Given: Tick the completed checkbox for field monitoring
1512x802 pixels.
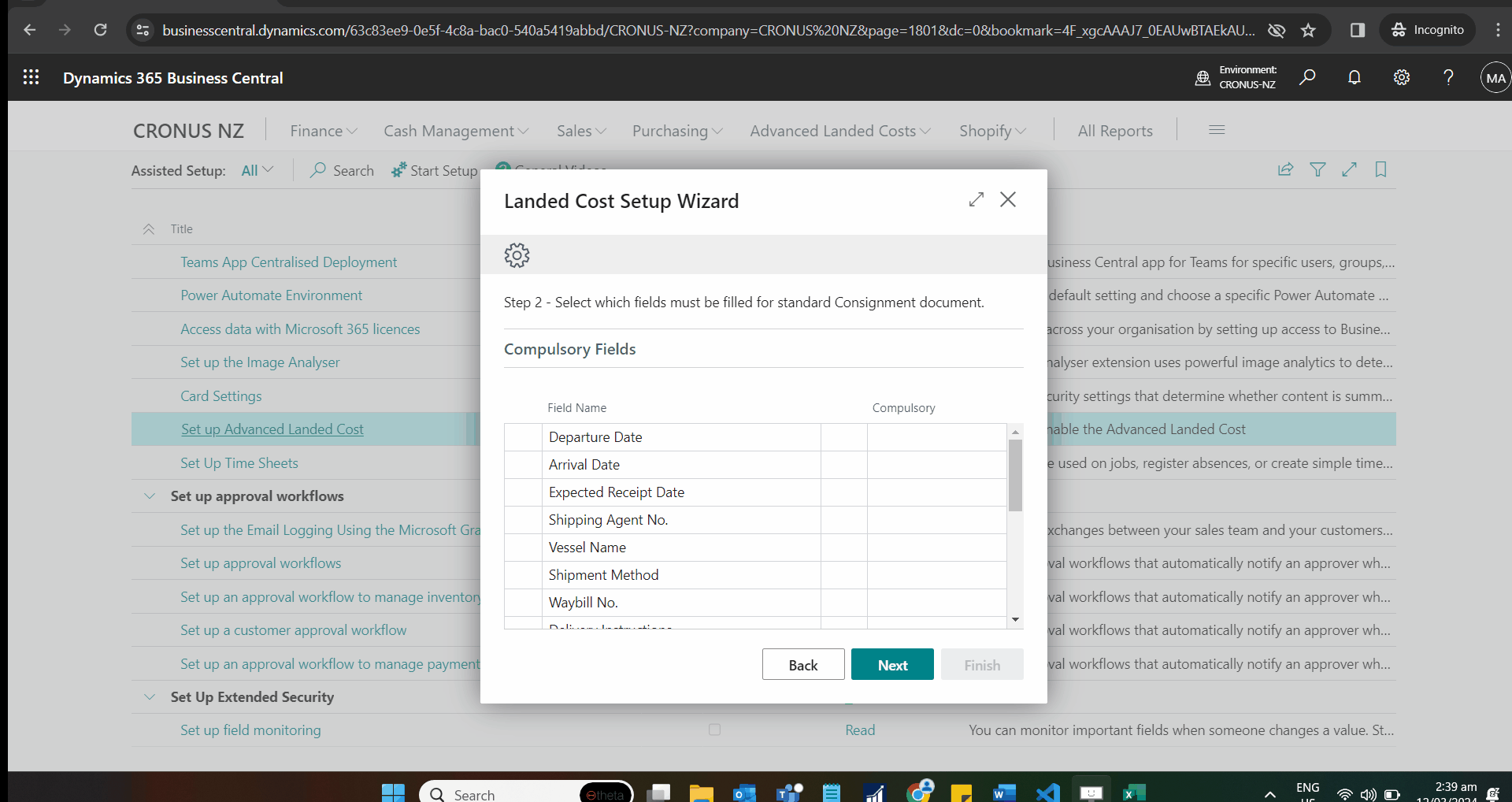Looking at the screenshot, I should click(714, 730).
